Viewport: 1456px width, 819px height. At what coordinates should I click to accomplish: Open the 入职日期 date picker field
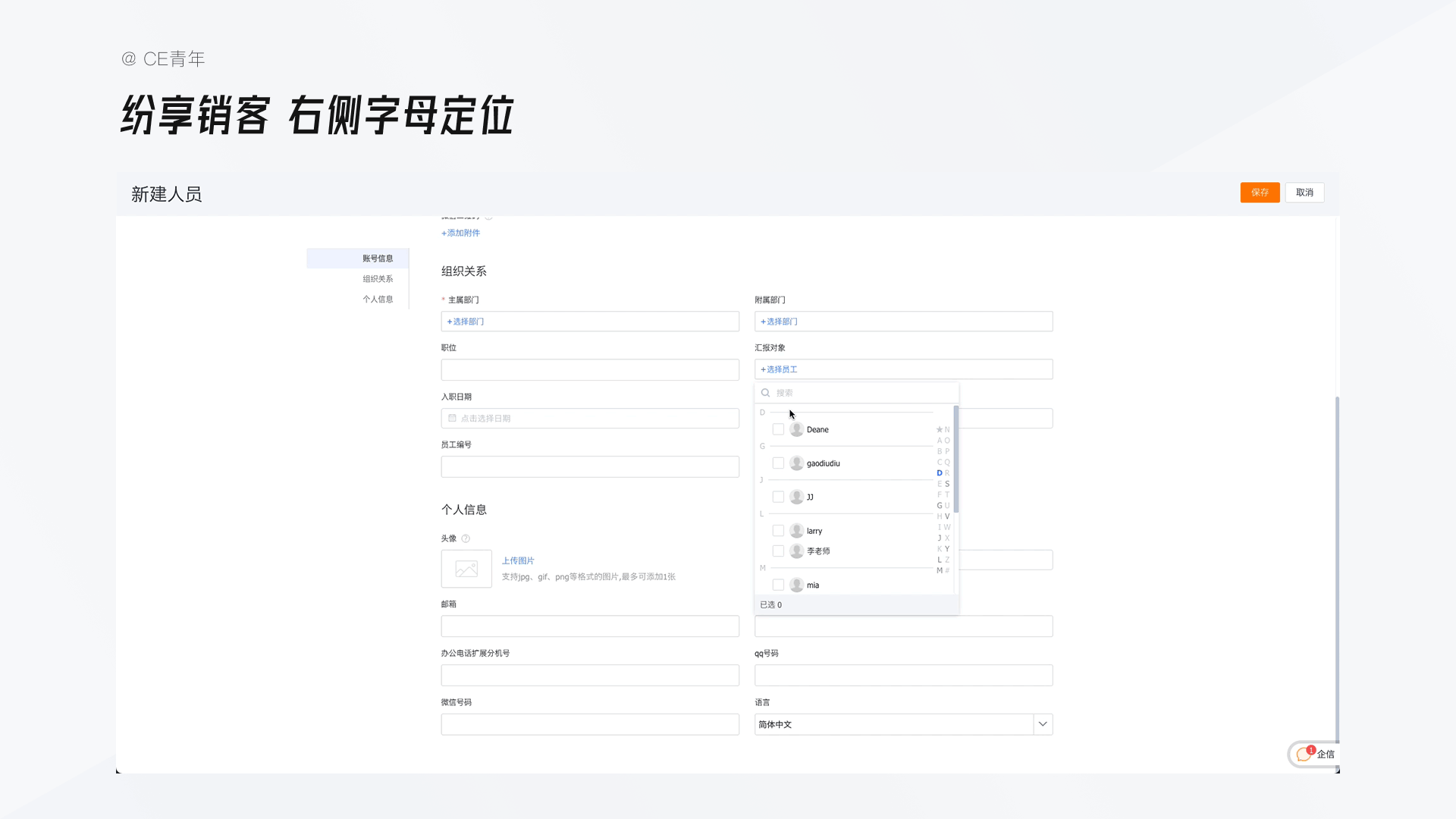tap(590, 419)
